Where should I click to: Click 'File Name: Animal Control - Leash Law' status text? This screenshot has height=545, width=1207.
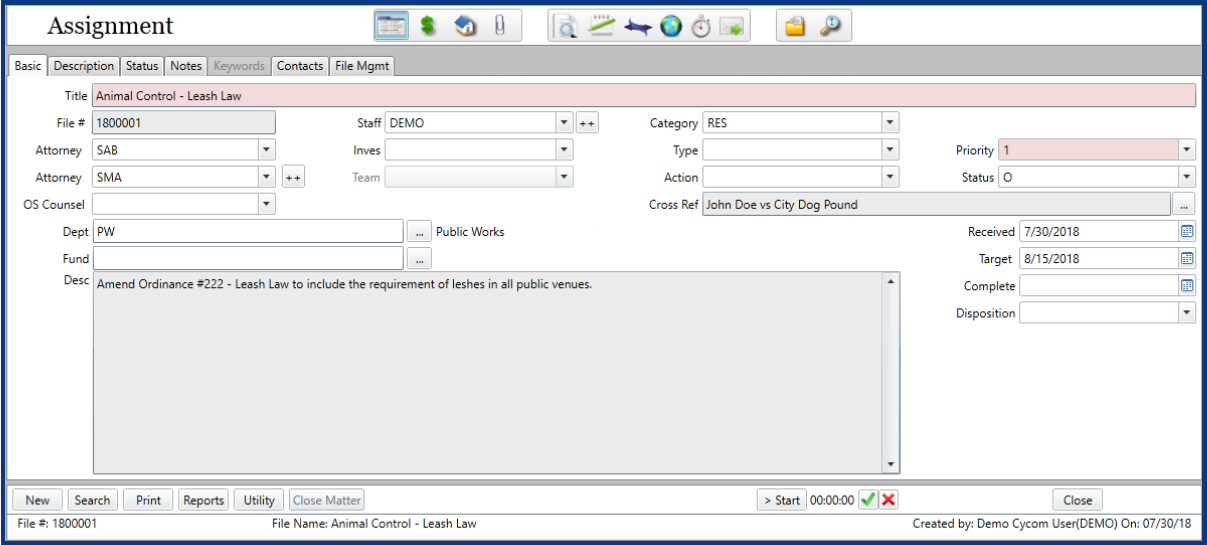coord(374,523)
